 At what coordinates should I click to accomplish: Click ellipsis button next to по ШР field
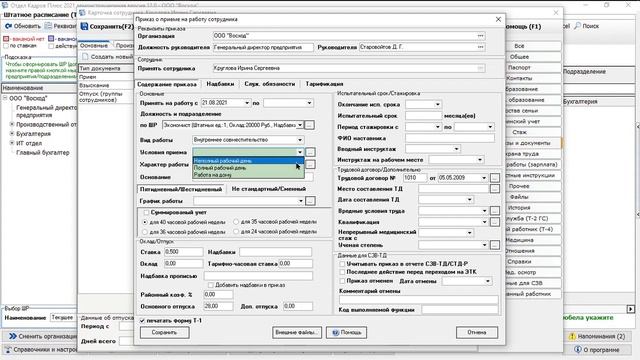309,125
